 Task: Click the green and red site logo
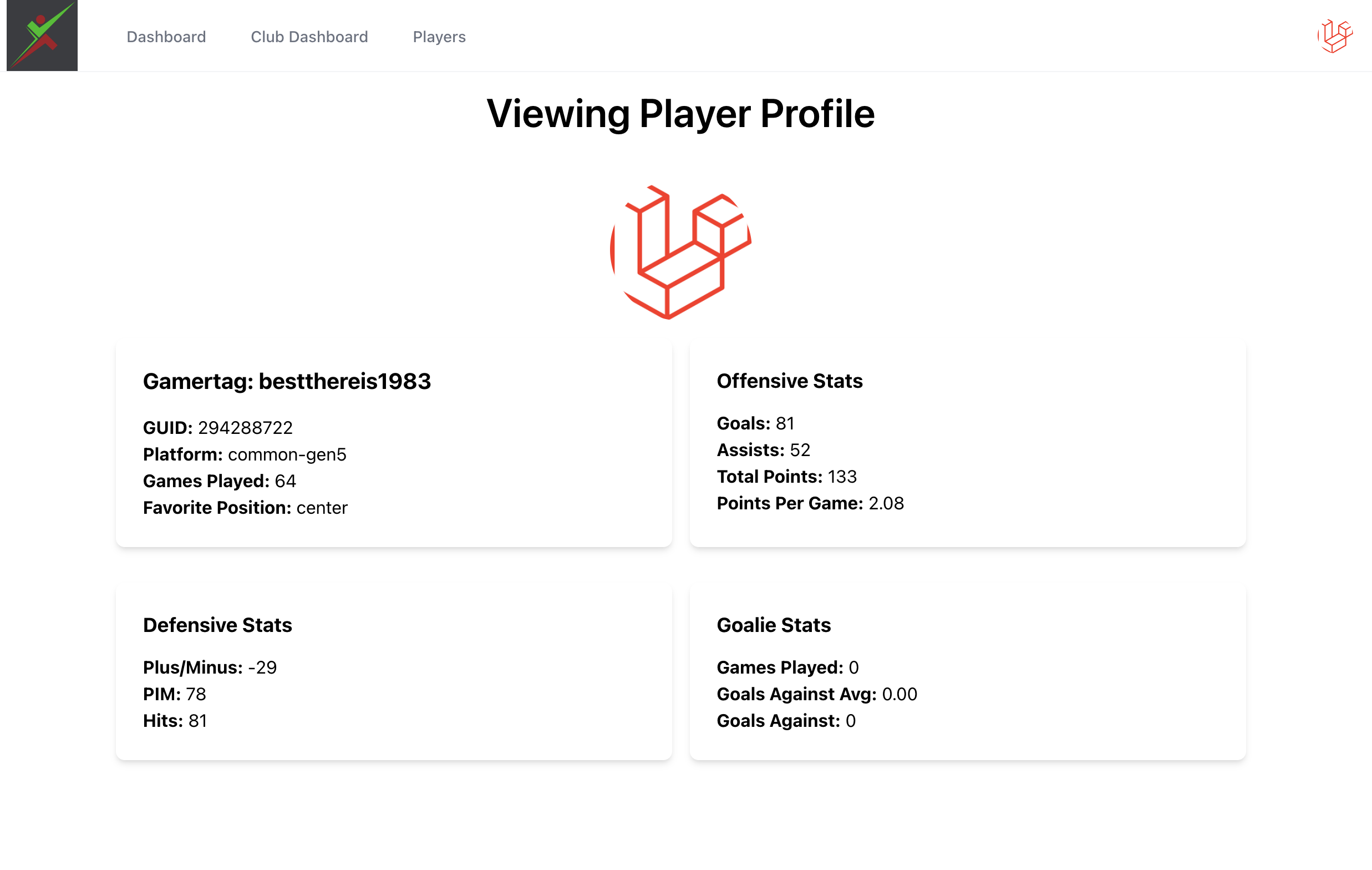click(42, 36)
